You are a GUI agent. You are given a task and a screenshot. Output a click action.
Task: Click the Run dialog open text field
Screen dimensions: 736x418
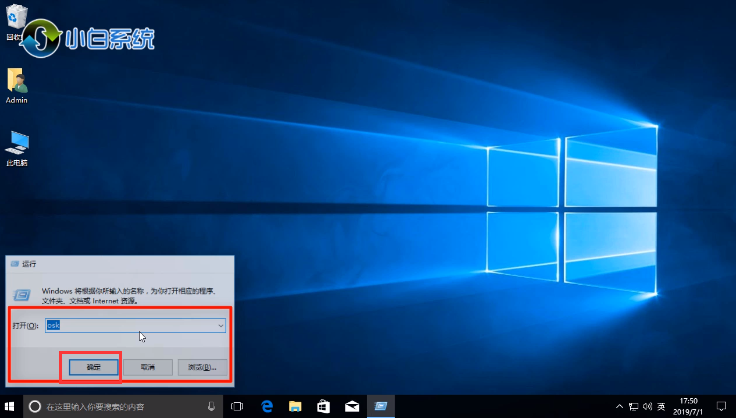(x=130, y=326)
